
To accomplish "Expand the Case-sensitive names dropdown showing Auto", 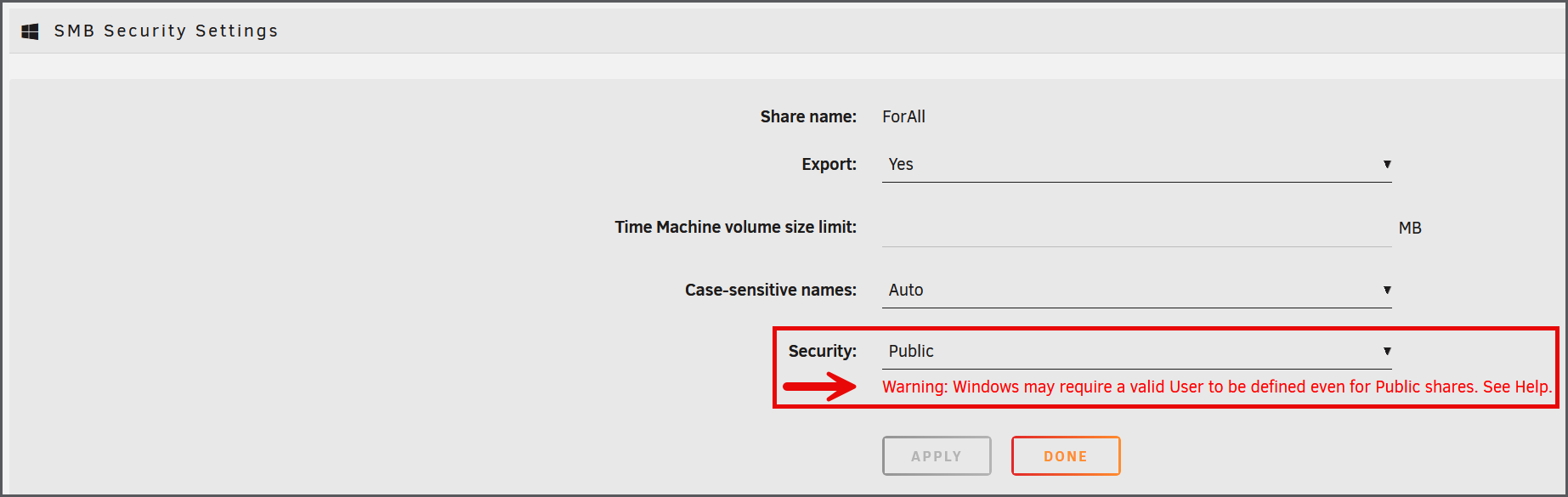I will point(1135,291).
